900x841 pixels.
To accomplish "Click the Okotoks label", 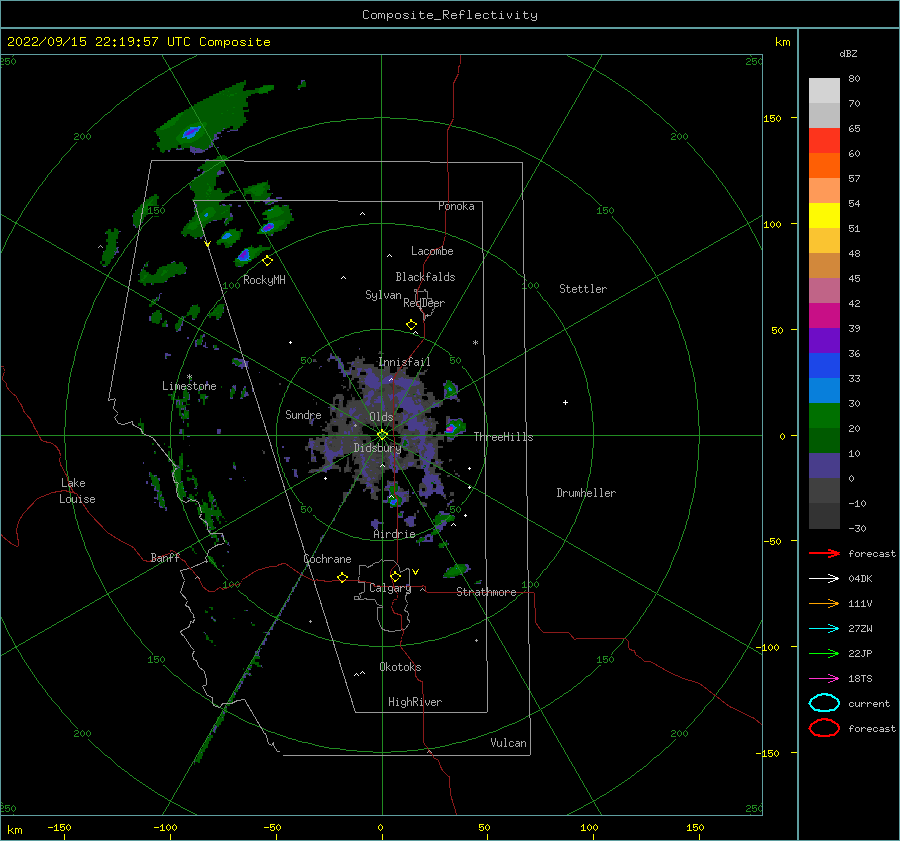I will (x=400, y=667).
